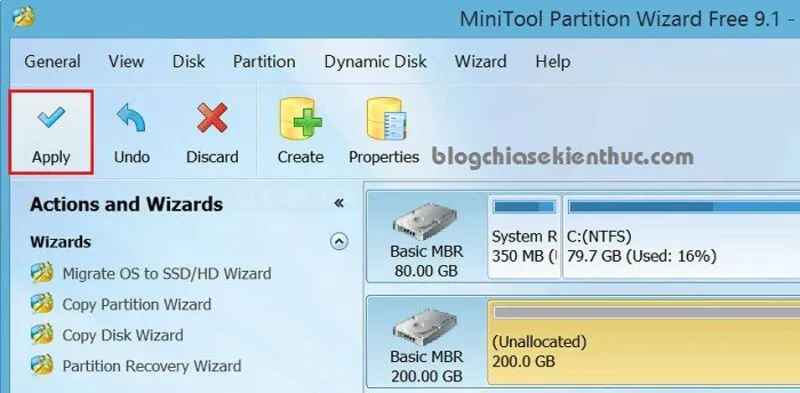Open the General menu
Screen dimensions: 800x393
[x=53, y=62]
